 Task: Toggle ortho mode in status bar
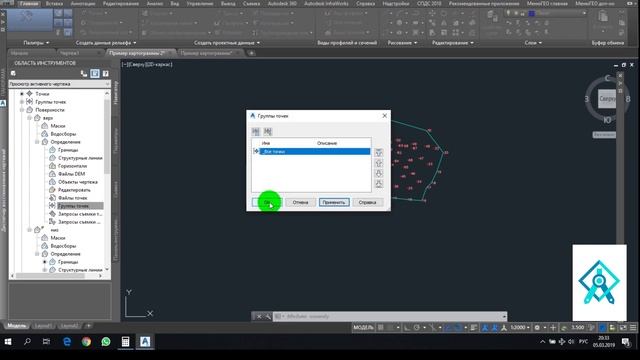coord(407,327)
